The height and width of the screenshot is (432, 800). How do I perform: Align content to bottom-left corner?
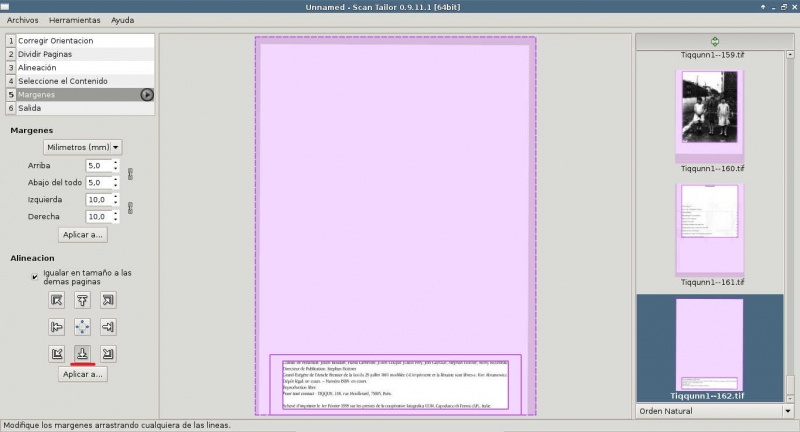tap(57, 352)
